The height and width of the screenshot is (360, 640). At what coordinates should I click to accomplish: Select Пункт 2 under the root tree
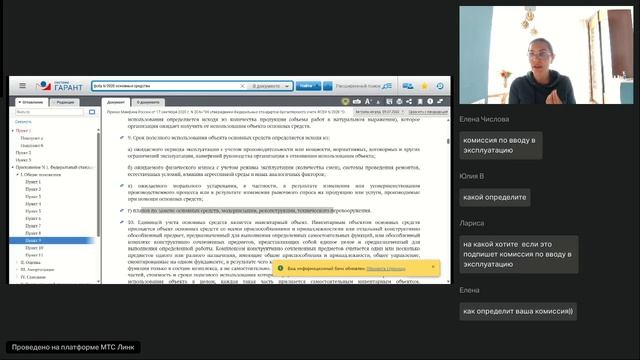23,153
